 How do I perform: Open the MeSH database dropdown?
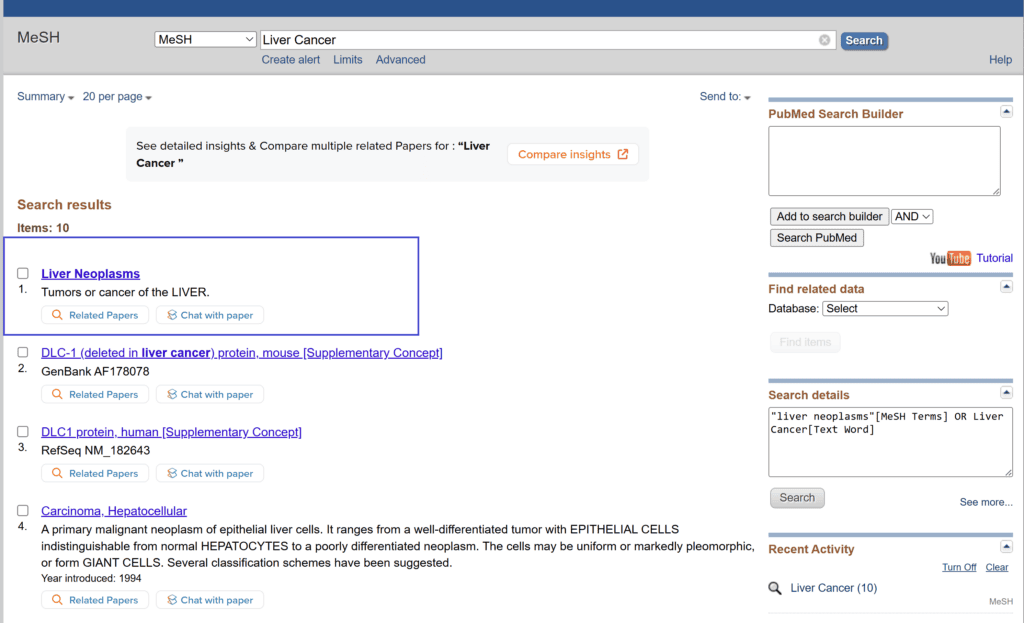(205, 39)
